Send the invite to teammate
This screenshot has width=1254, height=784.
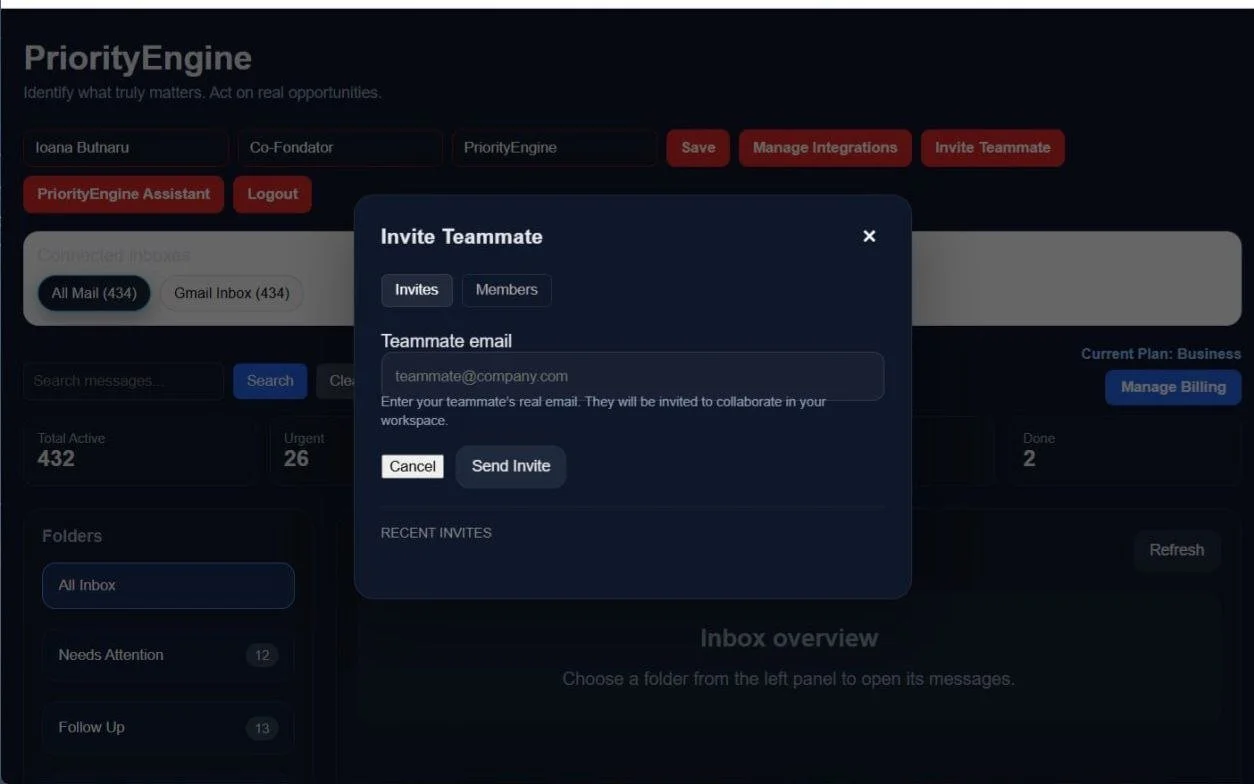tap(511, 466)
